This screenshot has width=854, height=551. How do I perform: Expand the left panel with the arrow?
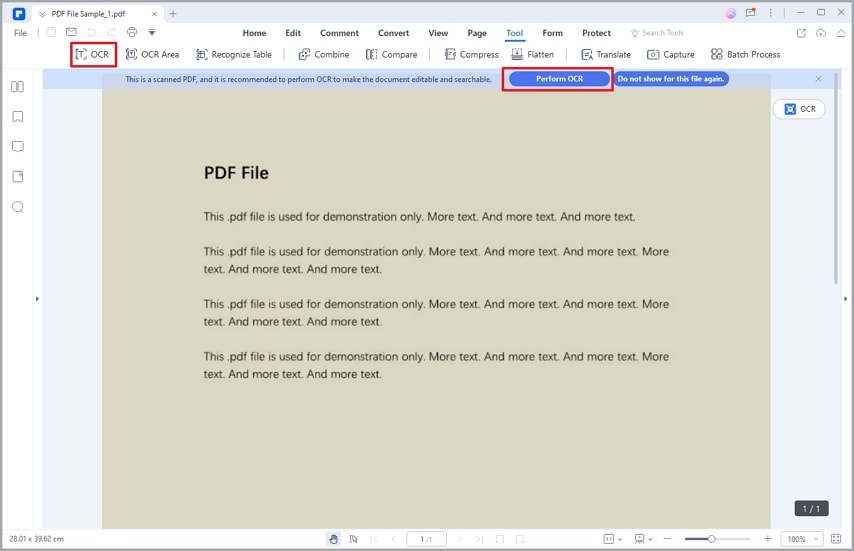37,299
